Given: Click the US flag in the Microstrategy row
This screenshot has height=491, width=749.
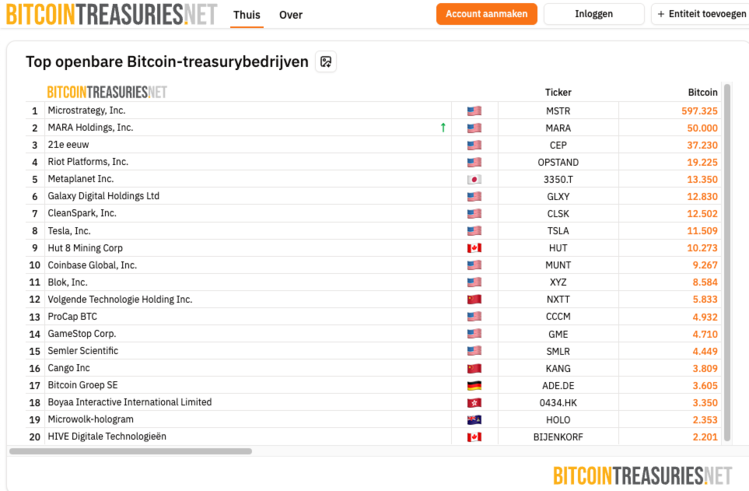Looking at the screenshot, I should coord(474,111).
